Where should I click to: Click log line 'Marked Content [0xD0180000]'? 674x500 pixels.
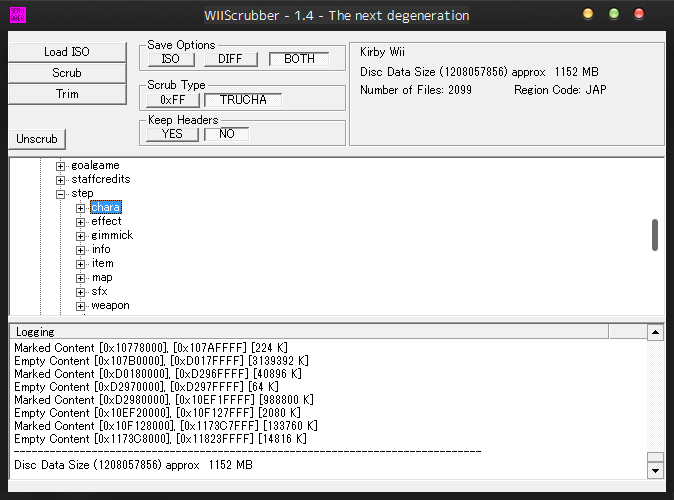[x=158, y=374]
